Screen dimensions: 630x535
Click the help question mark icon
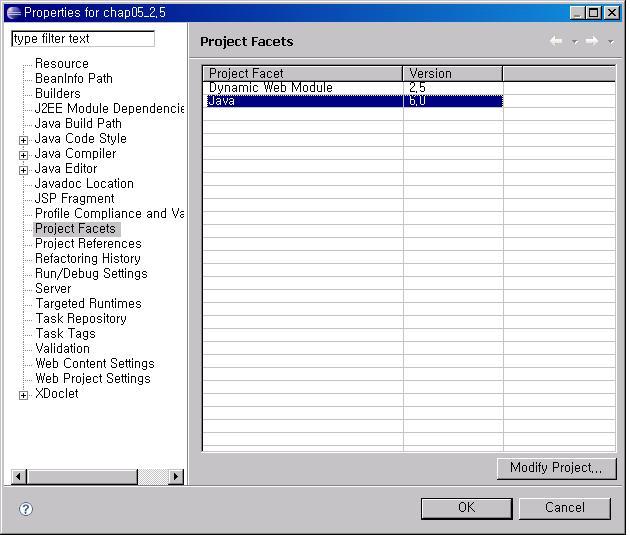point(26,509)
